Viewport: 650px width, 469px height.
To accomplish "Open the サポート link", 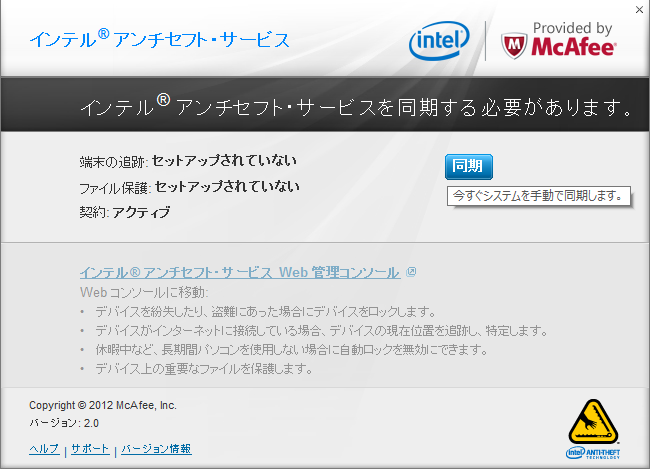I will (90, 449).
